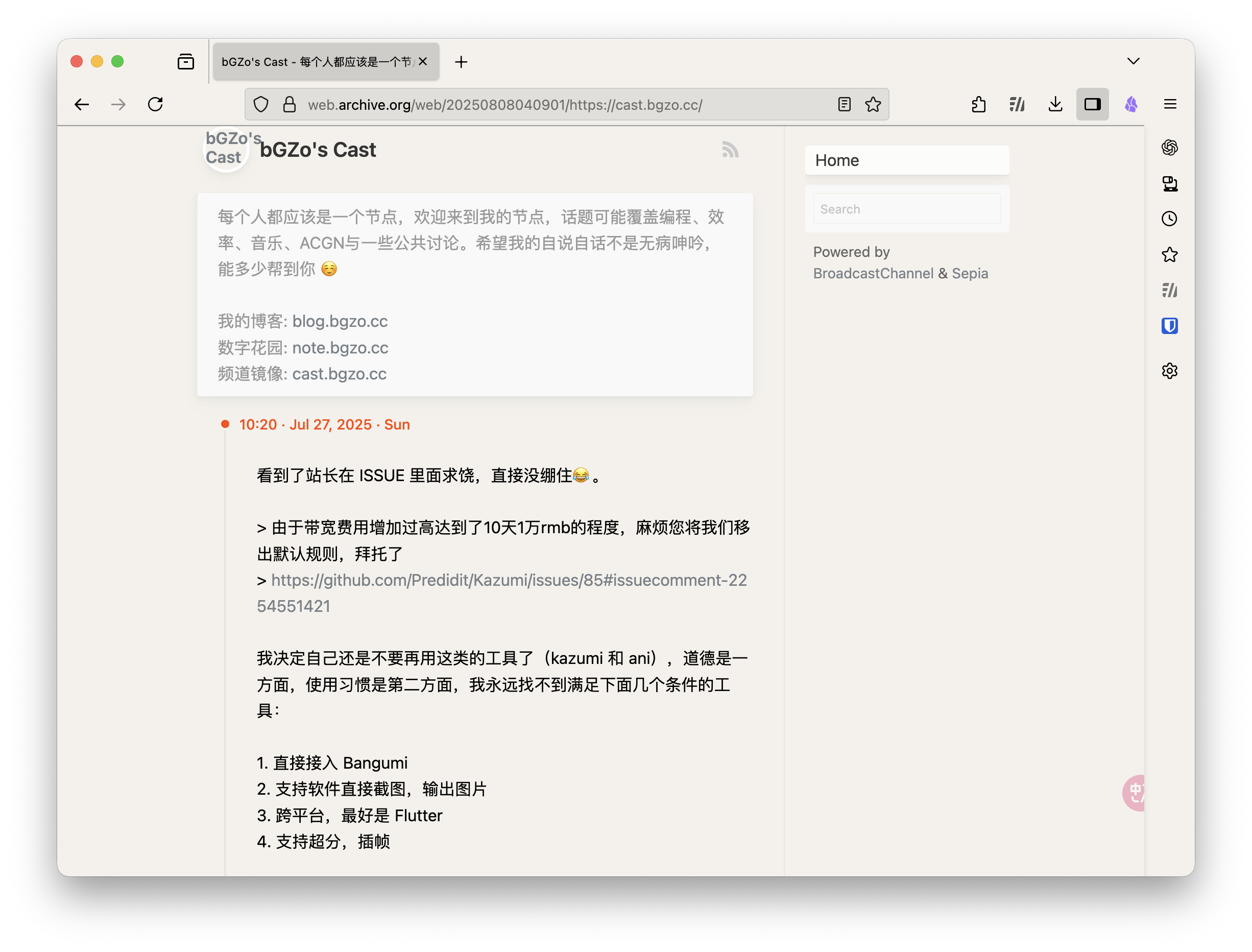Open sidebar settings gear icon

[1169, 371]
